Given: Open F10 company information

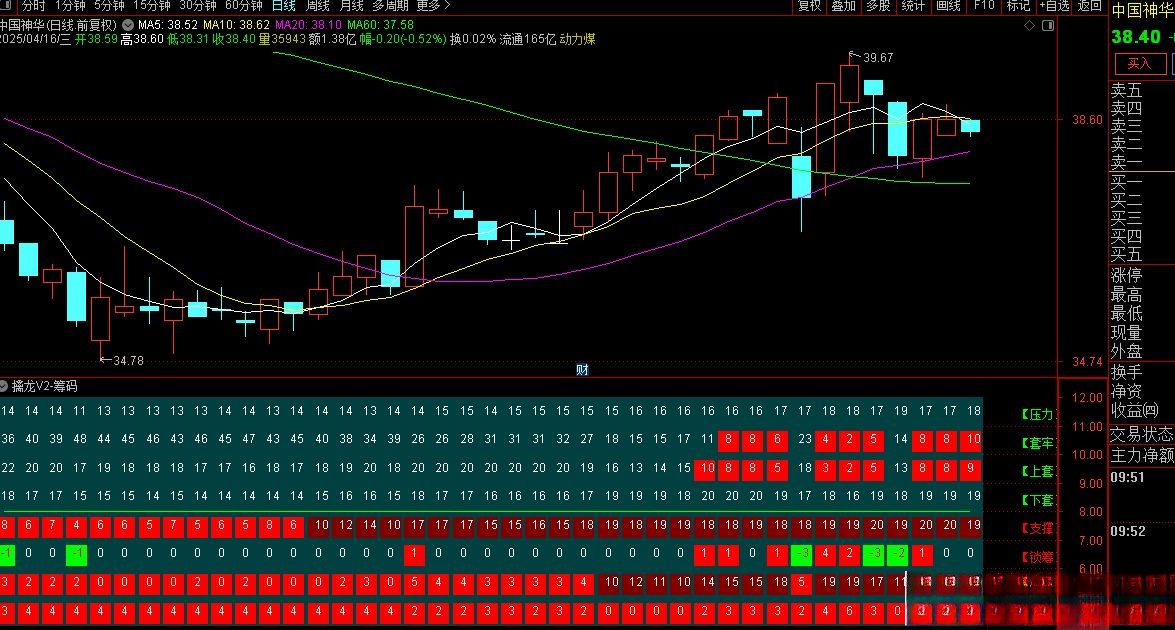Looking at the screenshot, I should point(984,6).
